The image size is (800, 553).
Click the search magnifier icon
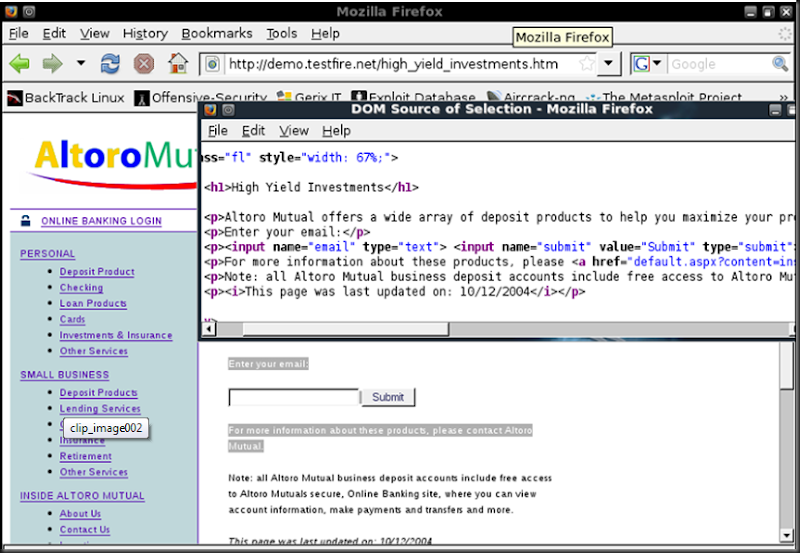[x=780, y=64]
